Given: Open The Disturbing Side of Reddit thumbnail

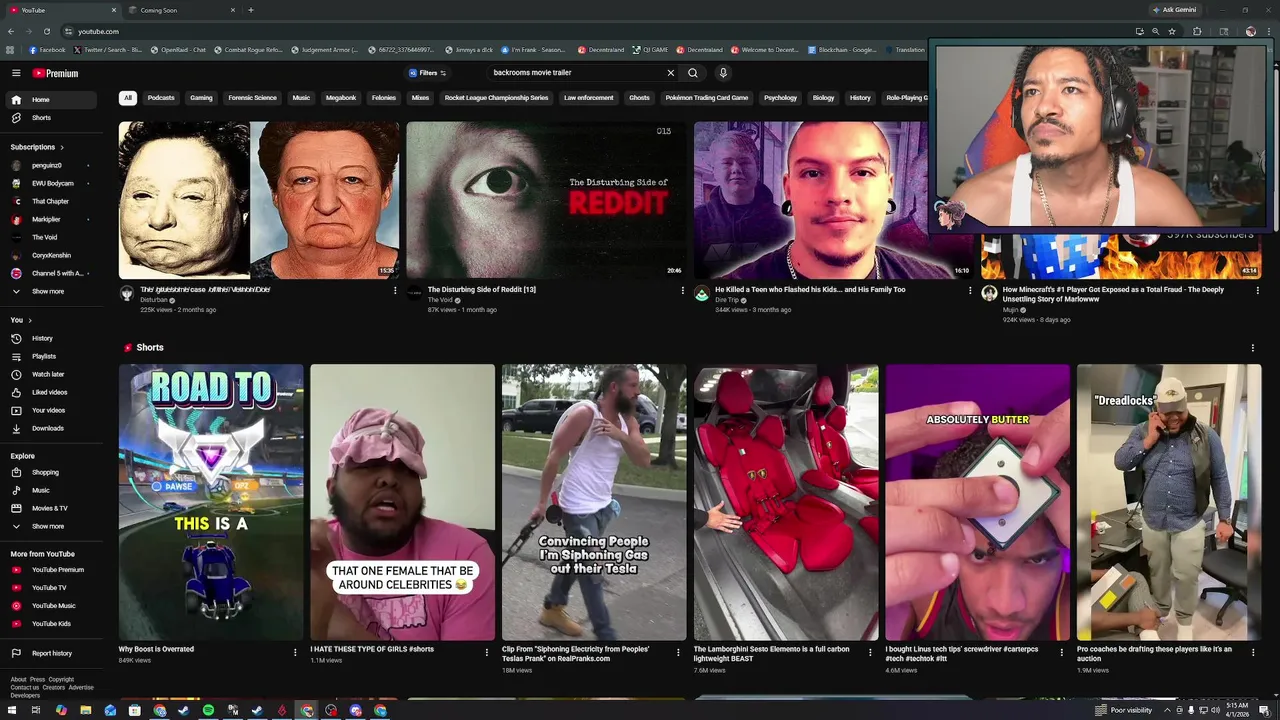Looking at the screenshot, I should tap(546, 200).
